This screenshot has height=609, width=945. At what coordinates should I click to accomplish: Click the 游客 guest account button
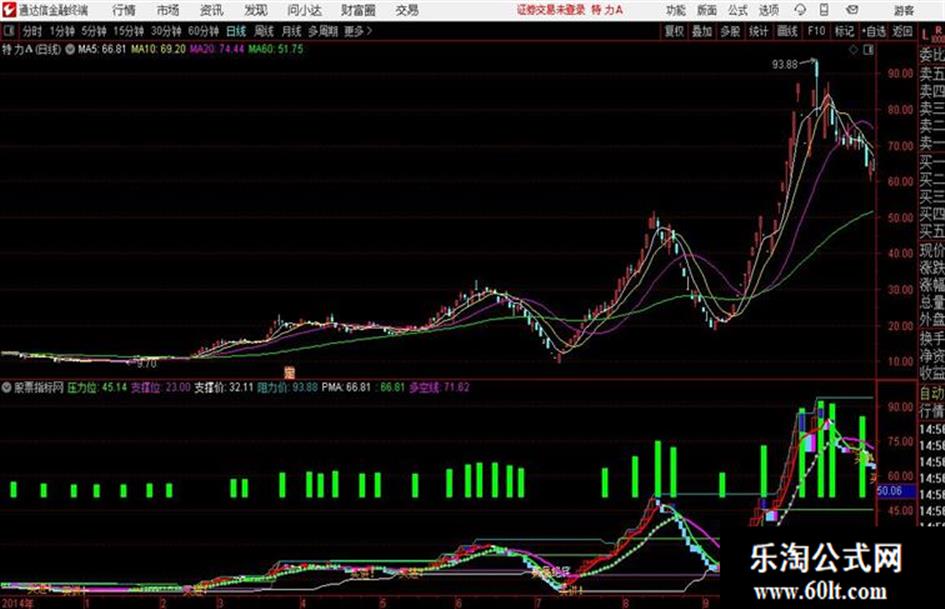point(904,10)
